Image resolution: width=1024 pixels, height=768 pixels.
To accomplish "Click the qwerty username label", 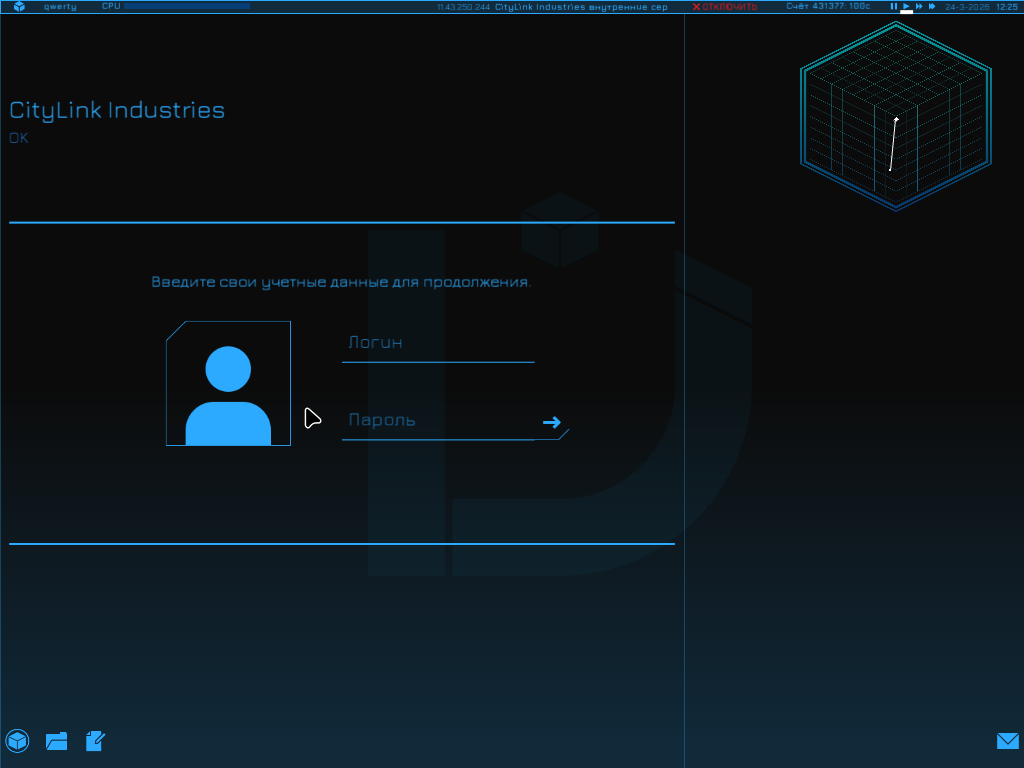I will [x=60, y=6].
